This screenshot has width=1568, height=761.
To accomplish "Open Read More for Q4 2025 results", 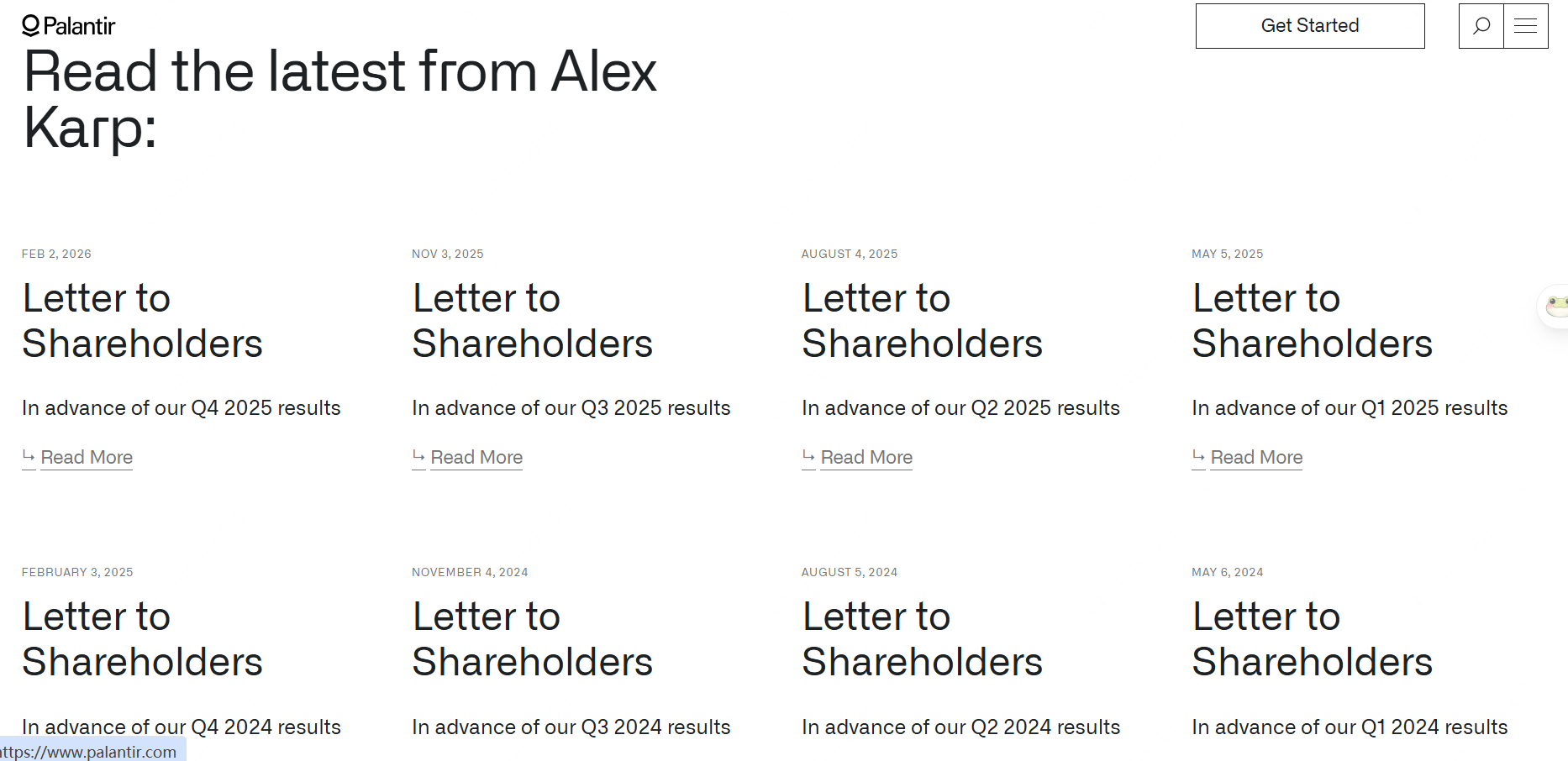I will coord(87,458).
